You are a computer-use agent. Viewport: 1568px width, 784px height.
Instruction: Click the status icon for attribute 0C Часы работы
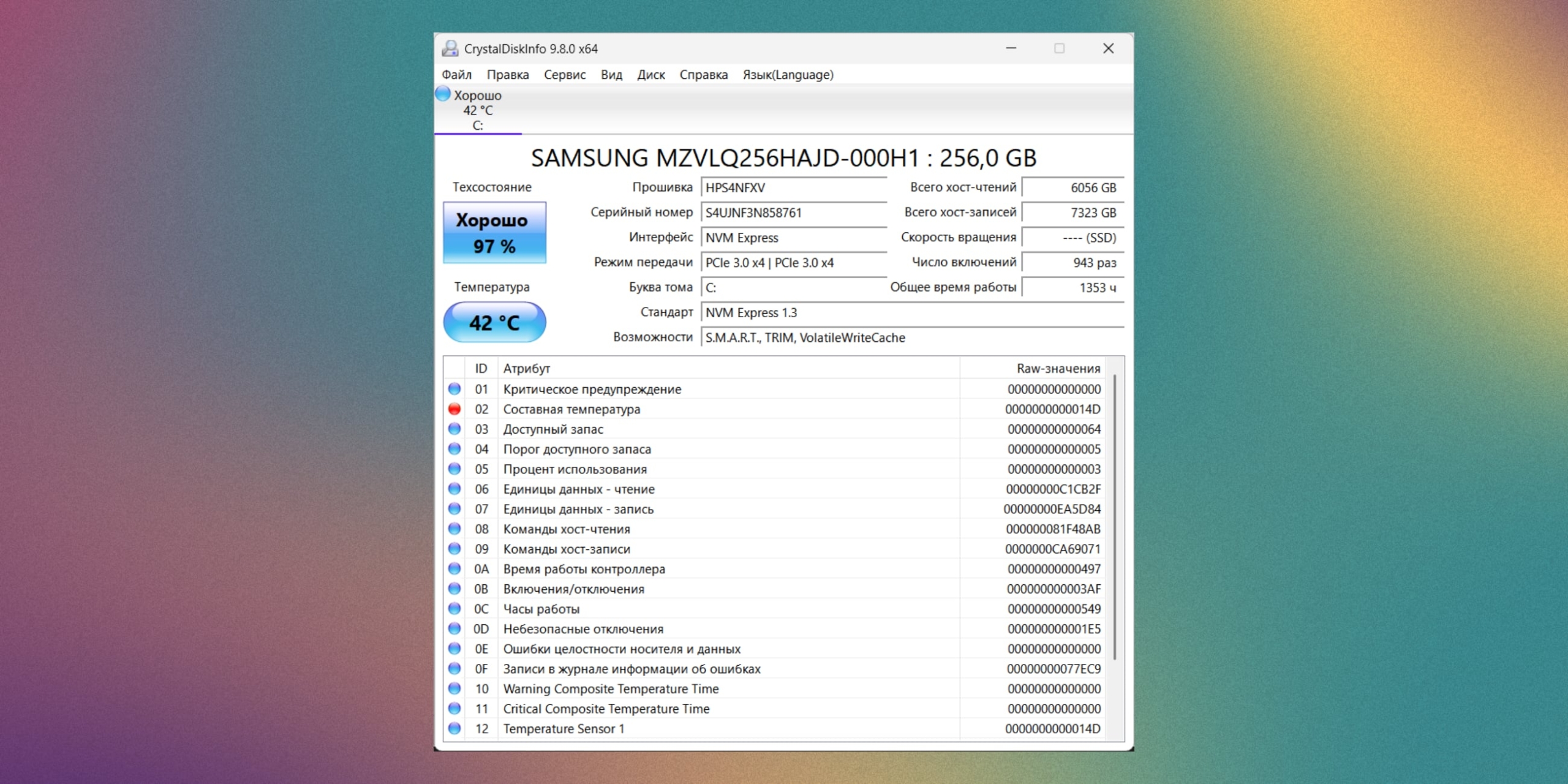(454, 609)
